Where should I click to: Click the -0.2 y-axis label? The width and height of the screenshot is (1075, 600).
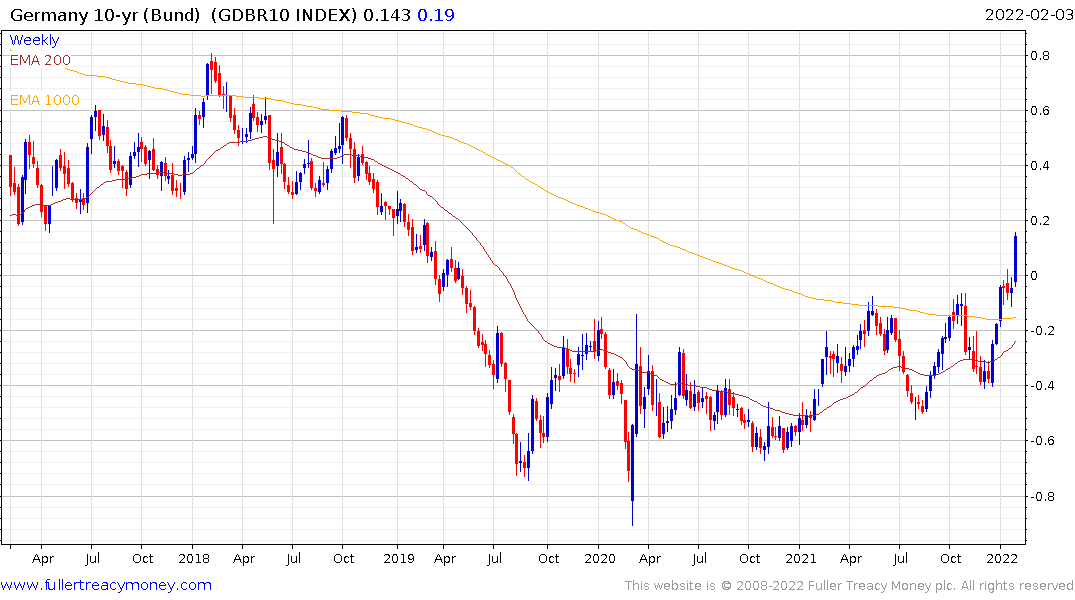click(x=1043, y=331)
